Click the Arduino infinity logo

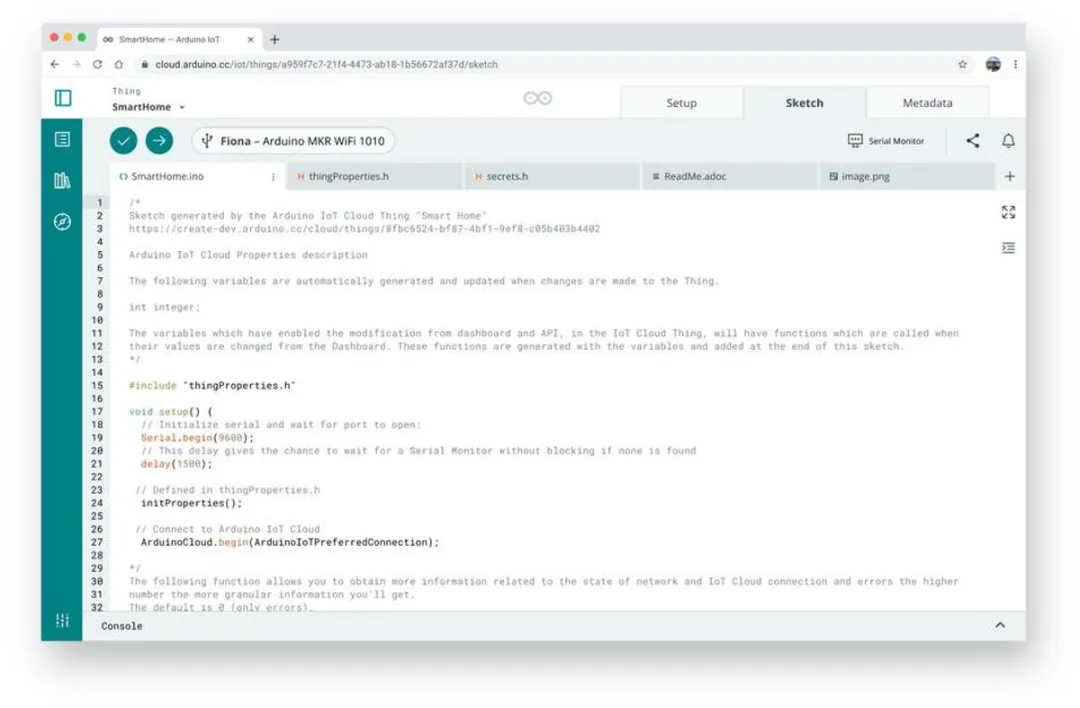click(x=538, y=98)
